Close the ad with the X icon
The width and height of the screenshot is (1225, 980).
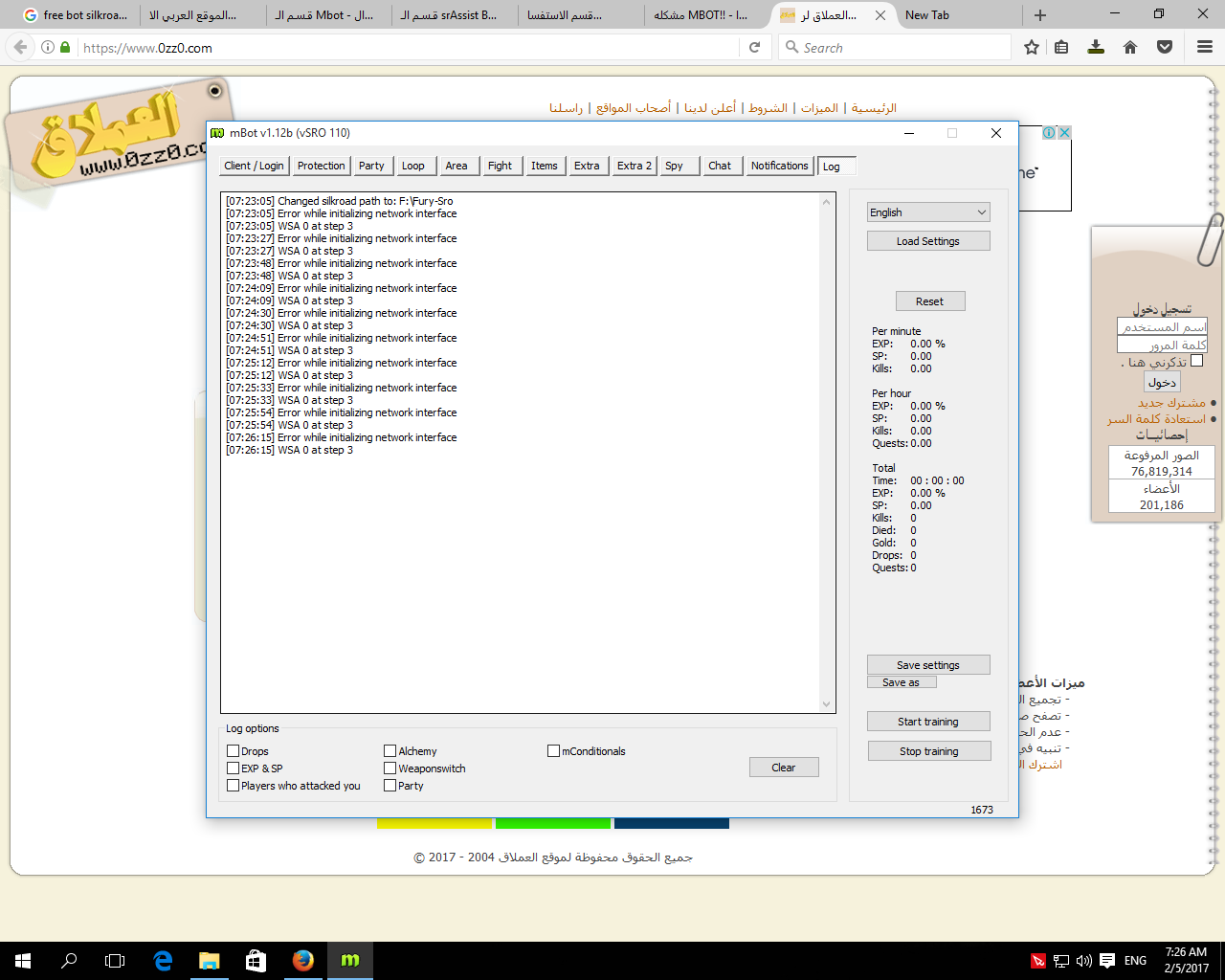tap(1063, 133)
